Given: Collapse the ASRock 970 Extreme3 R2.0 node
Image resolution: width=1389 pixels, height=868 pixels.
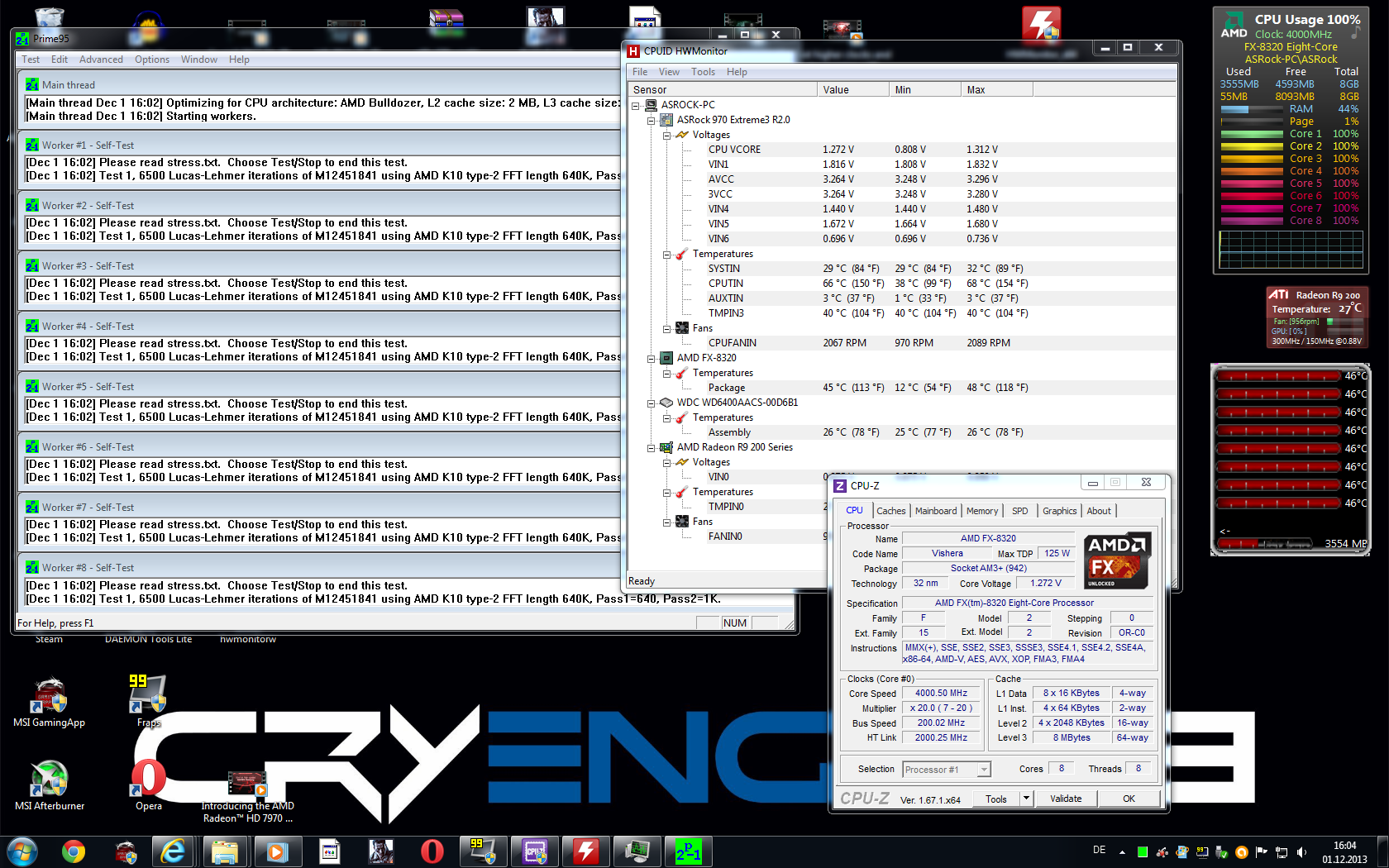Looking at the screenshot, I should tap(651, 120).
